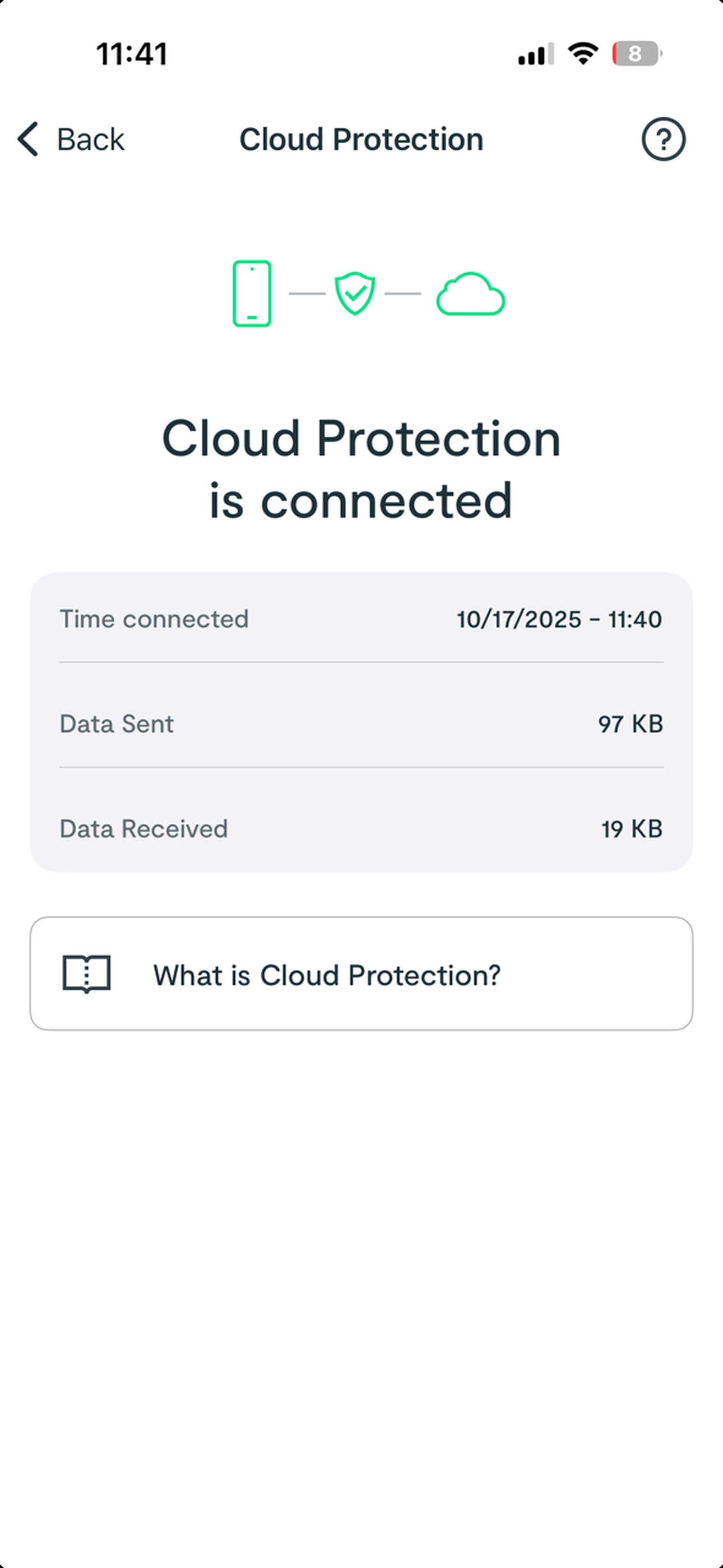Tap the Cloud Protection page title
This screenshot has width=723, height=1568.
coord(361,140)
